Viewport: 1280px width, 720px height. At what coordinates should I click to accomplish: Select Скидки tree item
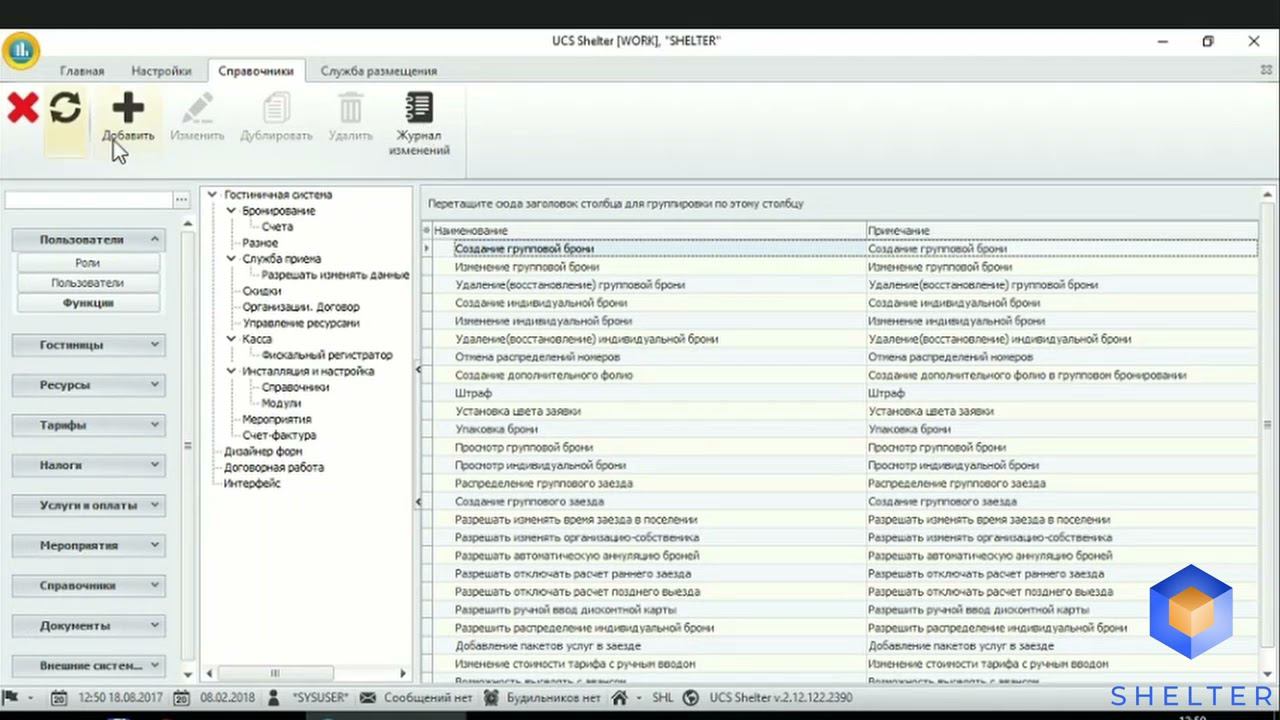[262, 291]
